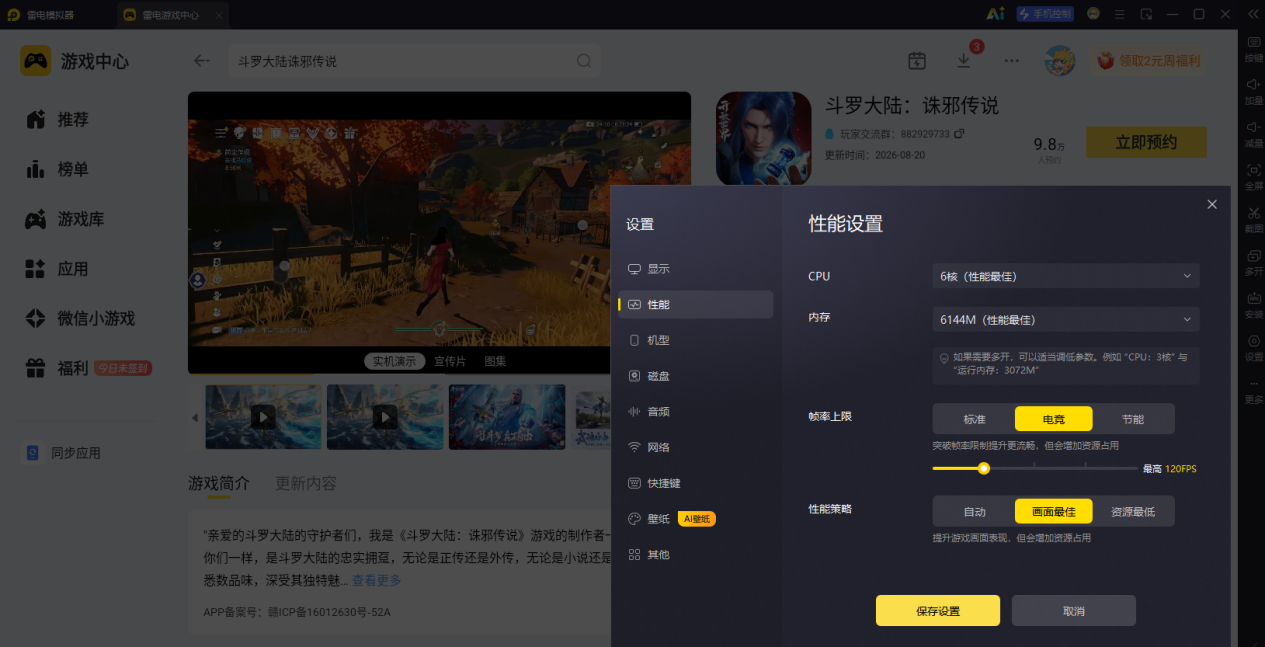Close the settings dialog with X
The height and width of the screenshot is (647, 1265).
(x=1212, y=204)
